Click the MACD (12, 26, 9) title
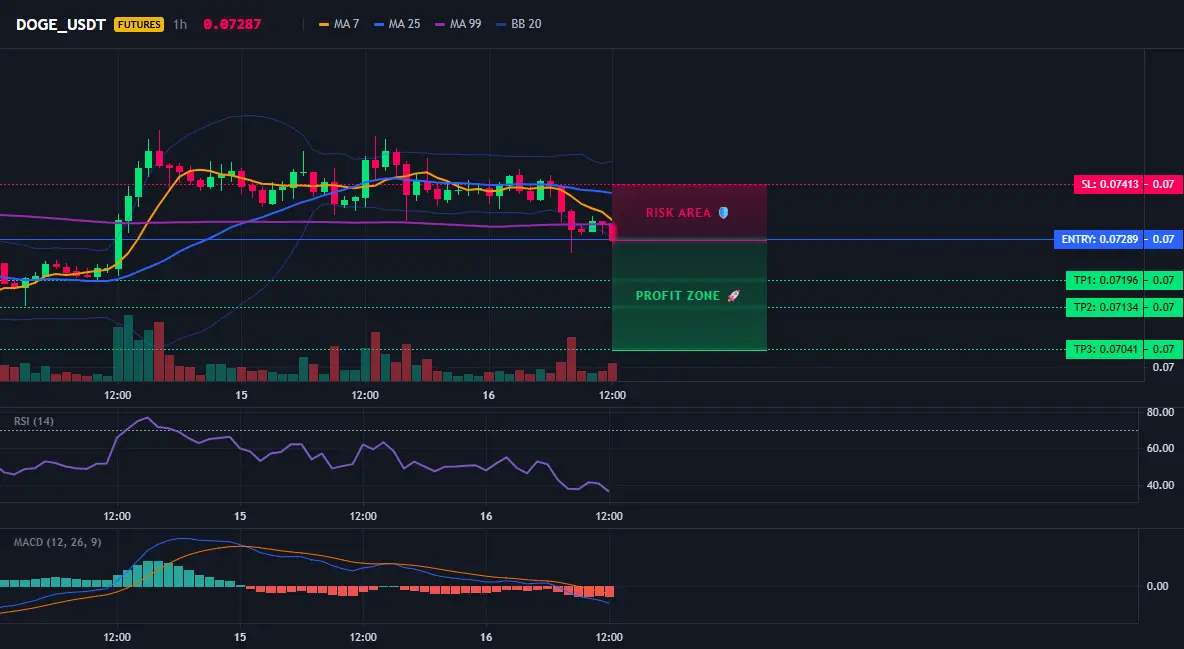The image size is (1184, 649). pyautogui.click(x=57, y=542)
